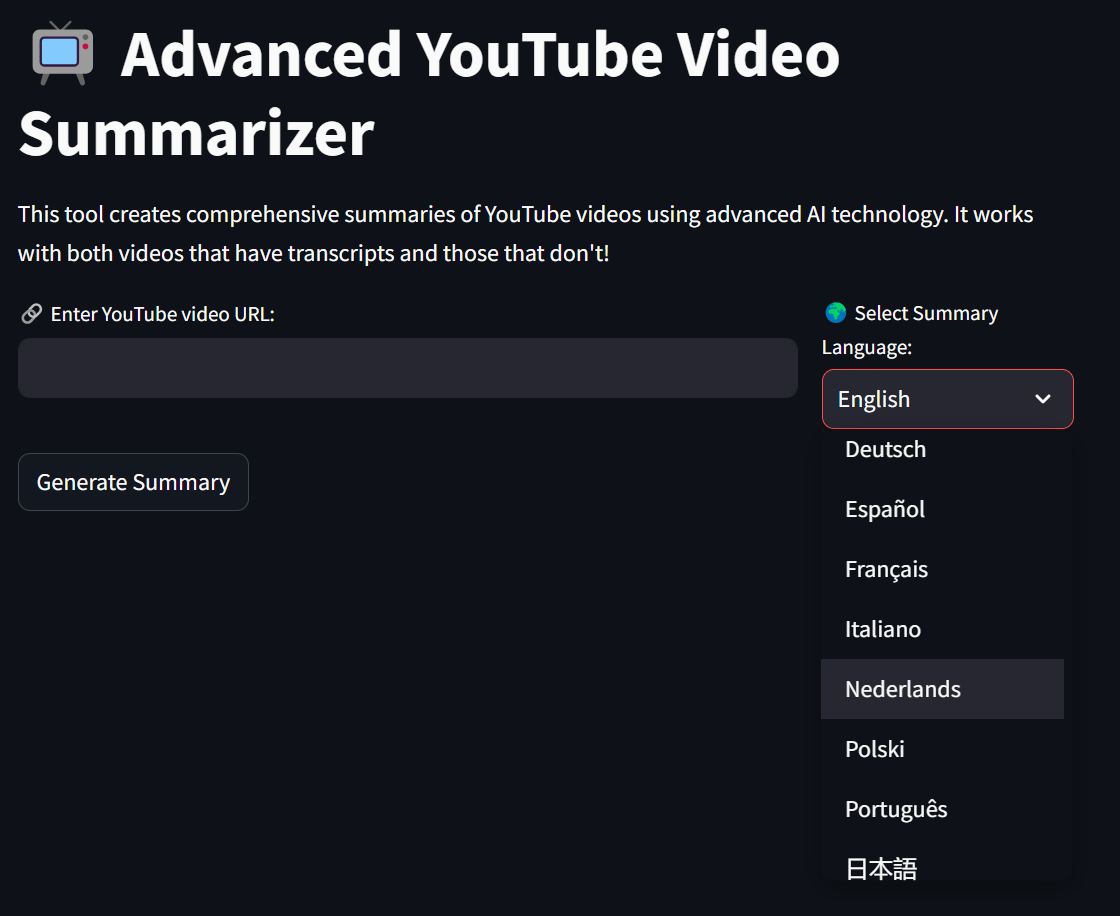Viewport: 1120px width, 916px height.
Task: Collapse the language dropdown using the chevron arrow
Action: pyautogui.click(x=1043, y=399)
